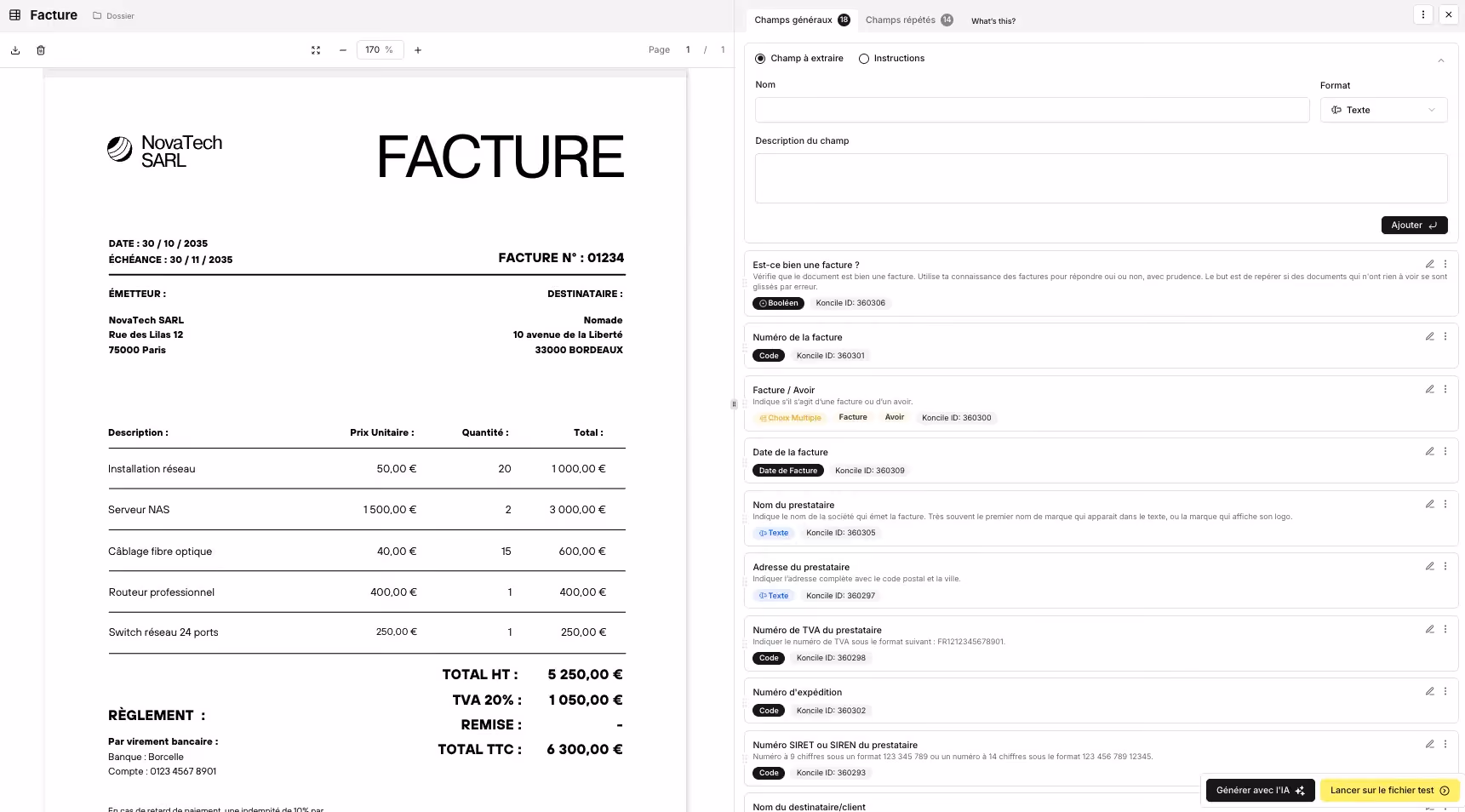The image size is (1465, 812).
Task: Click Générer avec l'IA button
Action: (1260, 791)
